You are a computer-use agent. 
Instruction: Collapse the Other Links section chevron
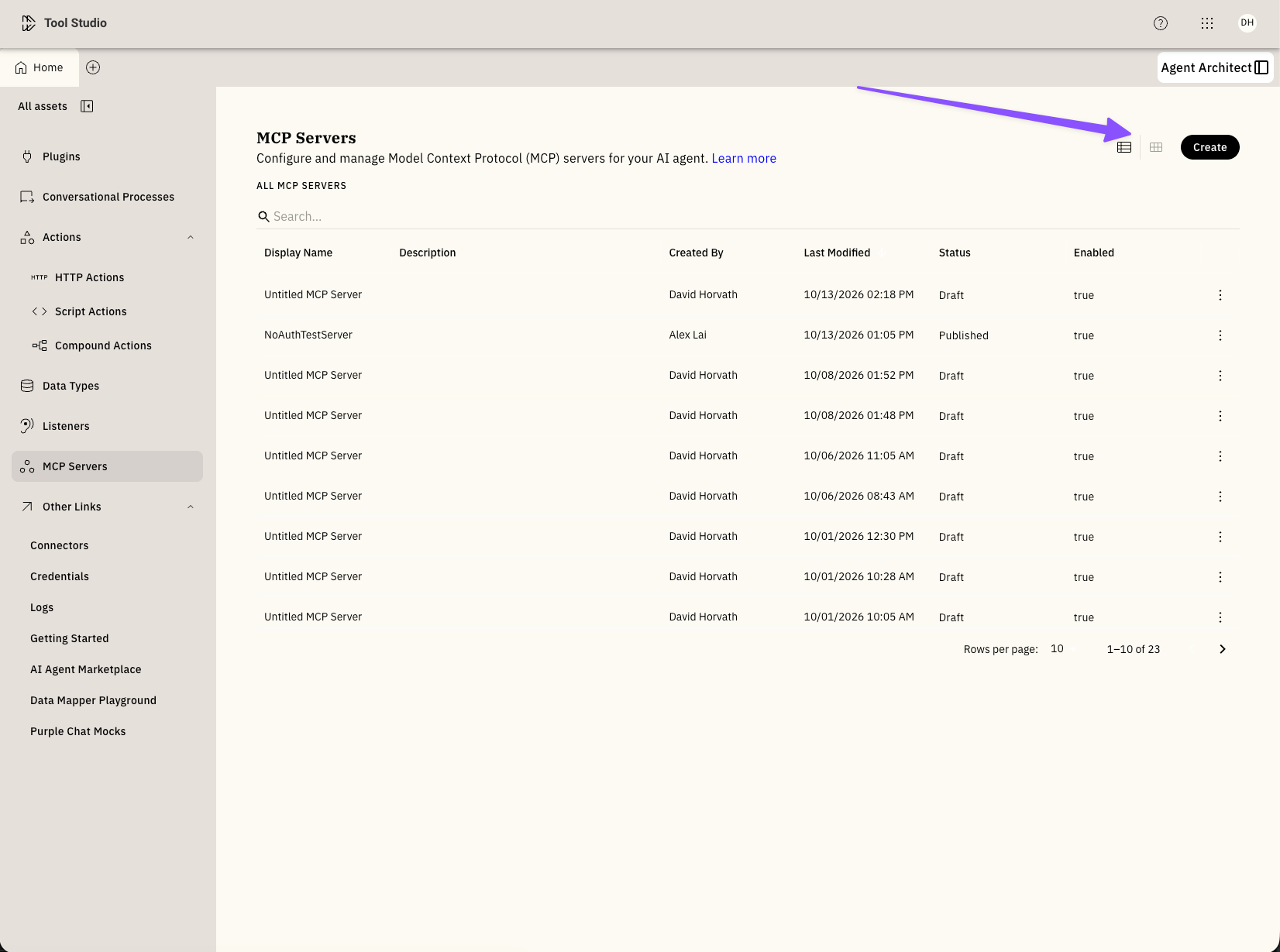[191, 507]
